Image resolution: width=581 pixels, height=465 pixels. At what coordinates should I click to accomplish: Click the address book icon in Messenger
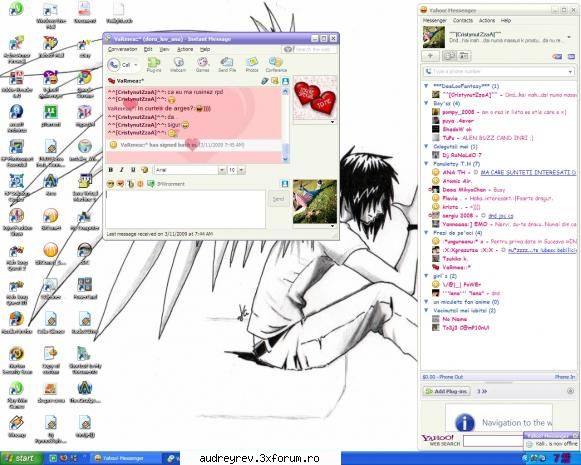tap(464, 56)
